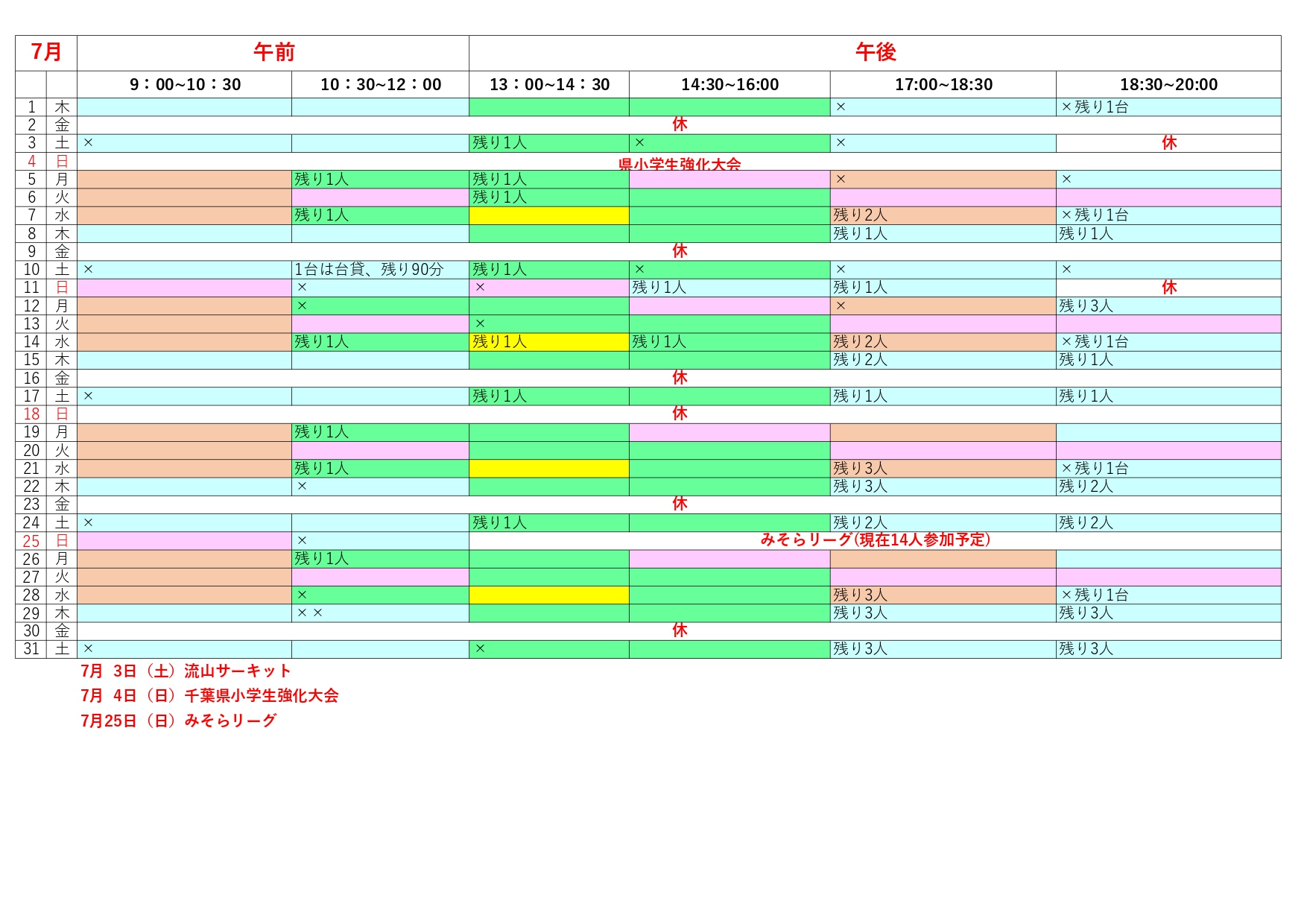Click footnote 7月 4日(日)千葉県小学生強化大会
Screen dimensions: 1307x924
pos(209,696)
